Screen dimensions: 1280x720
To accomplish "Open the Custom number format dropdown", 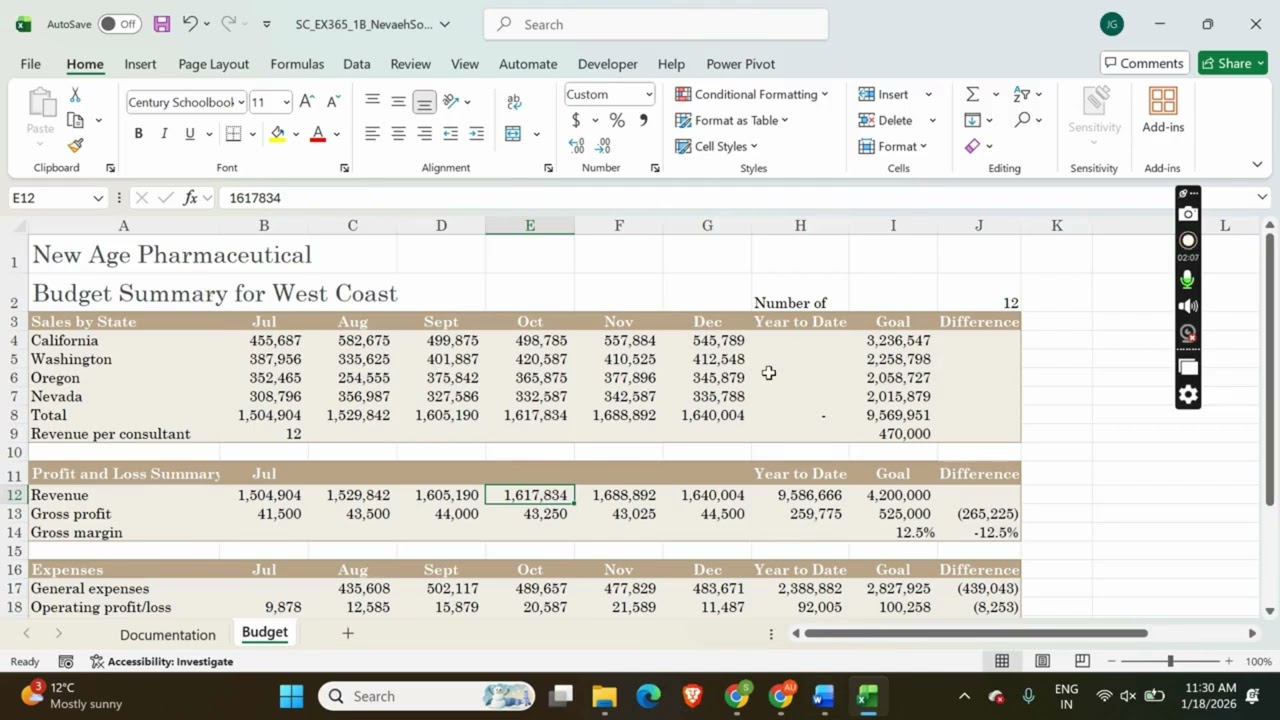I will point(648,94).
